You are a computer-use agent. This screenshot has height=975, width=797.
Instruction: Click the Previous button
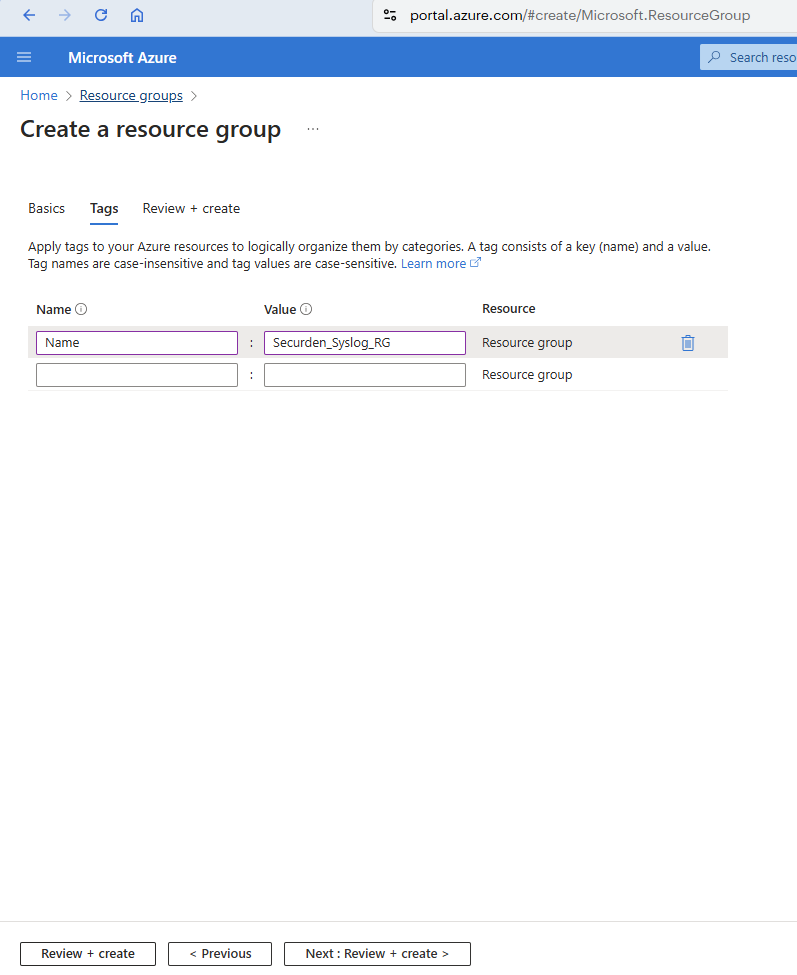coord(220,954)
